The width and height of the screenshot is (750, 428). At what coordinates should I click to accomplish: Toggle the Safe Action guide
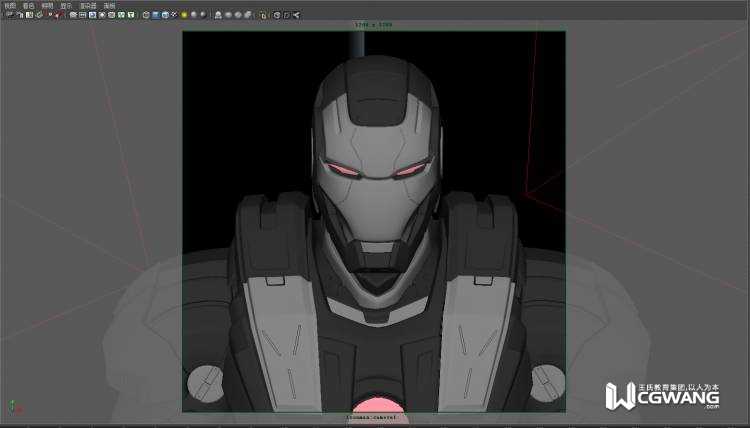point(121,15)
